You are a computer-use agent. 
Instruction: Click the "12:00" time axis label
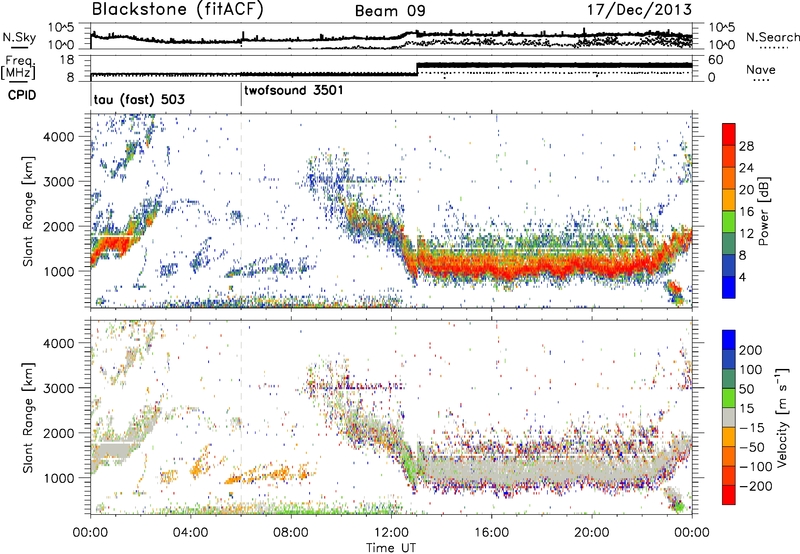(391, 533)
